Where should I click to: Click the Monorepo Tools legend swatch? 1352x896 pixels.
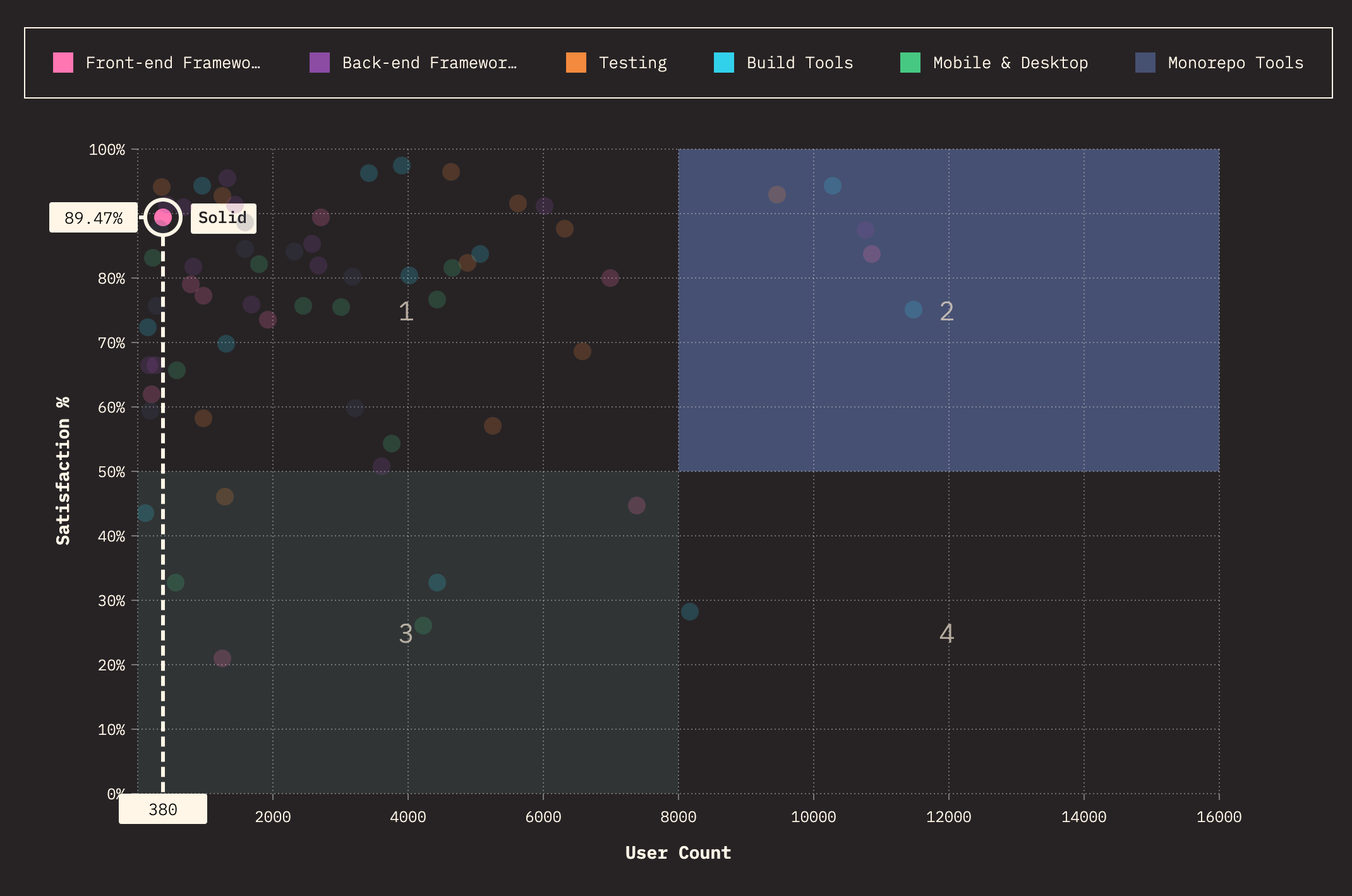click(x=1145, y=63)
